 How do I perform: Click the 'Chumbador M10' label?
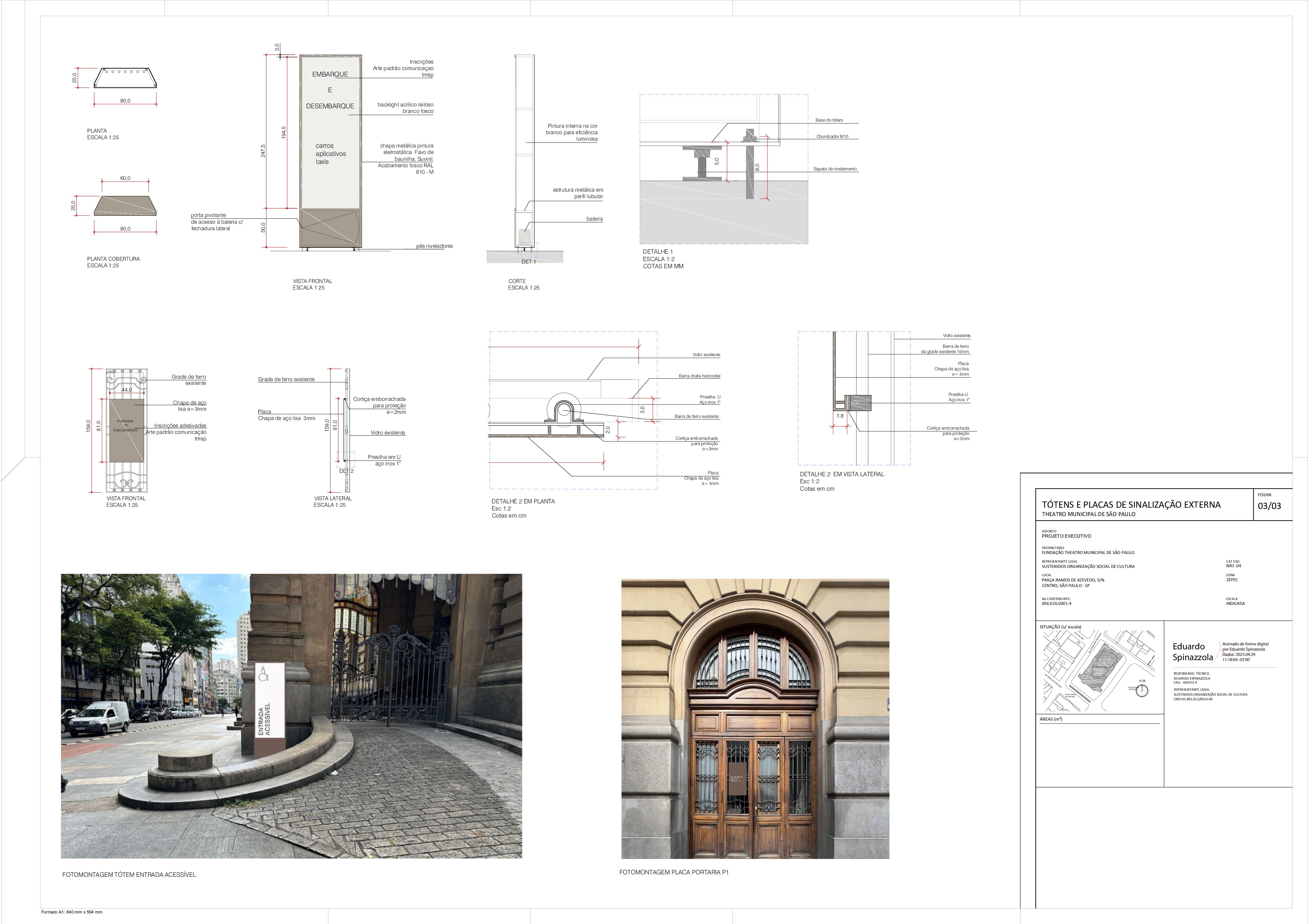point(832,137)
